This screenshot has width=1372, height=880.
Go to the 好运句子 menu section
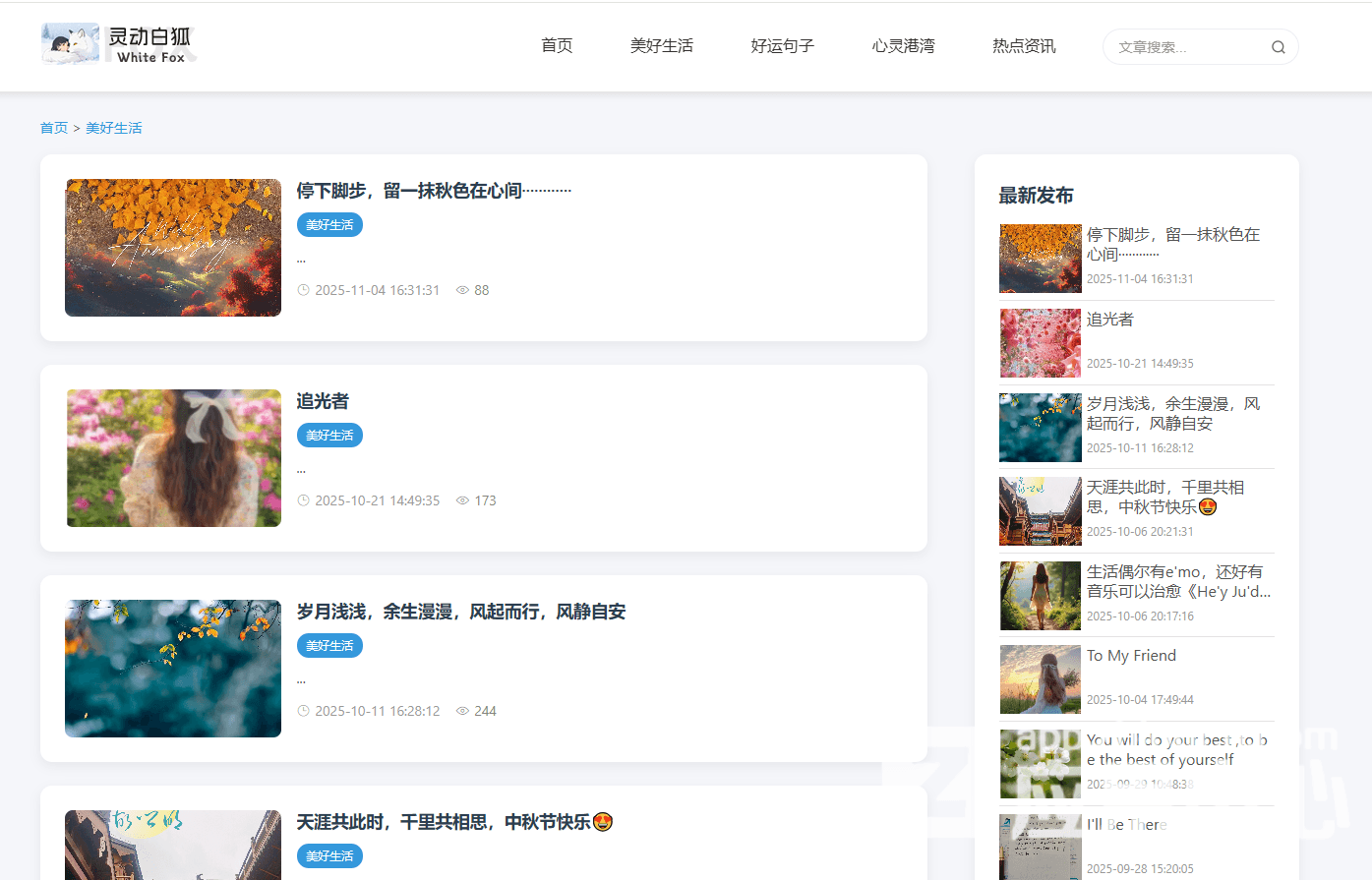pyautogui.click(x=782, y=45)
